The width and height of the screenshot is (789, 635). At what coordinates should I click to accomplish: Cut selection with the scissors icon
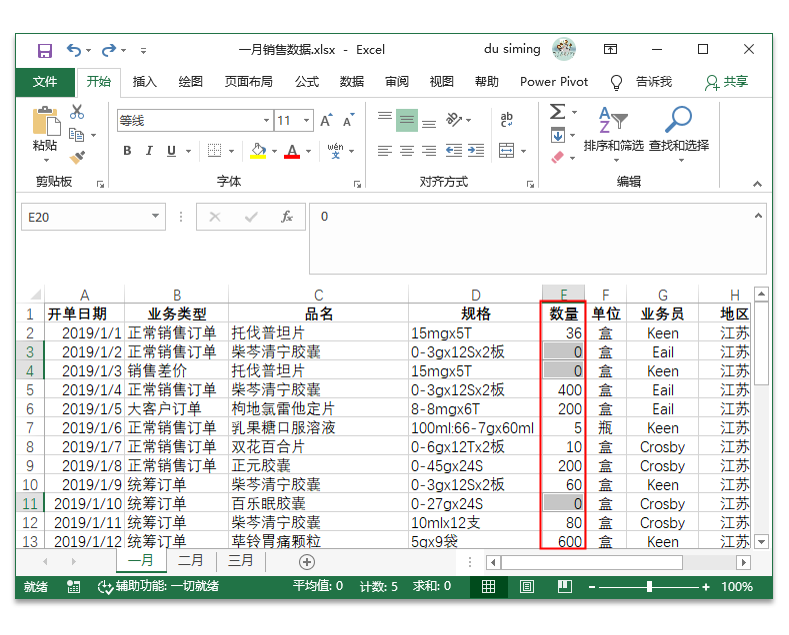pyautogui.click(x=77, y=112)
